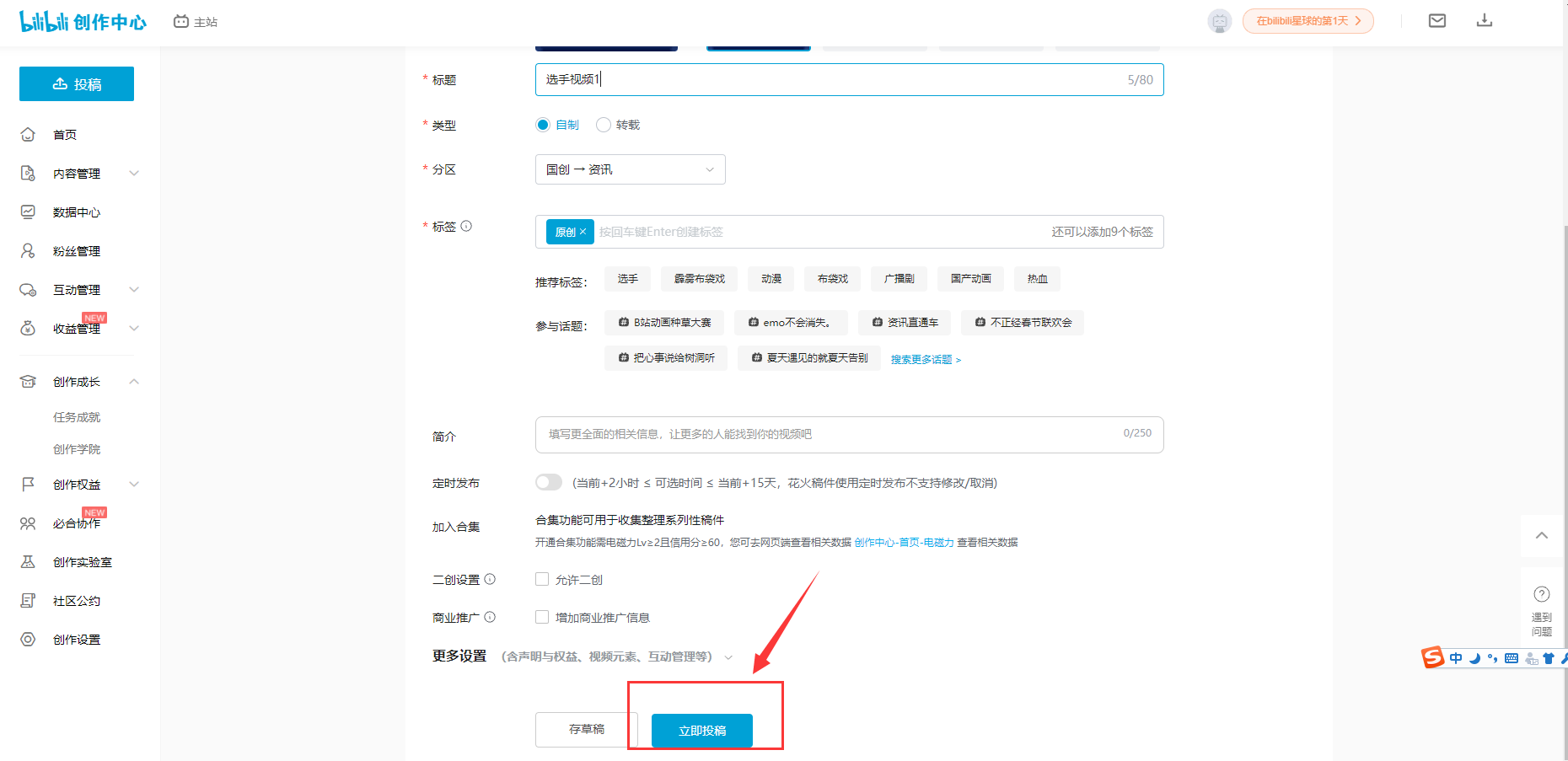
Task: Click the 内容管理 file icon
Action: (28, 174)
